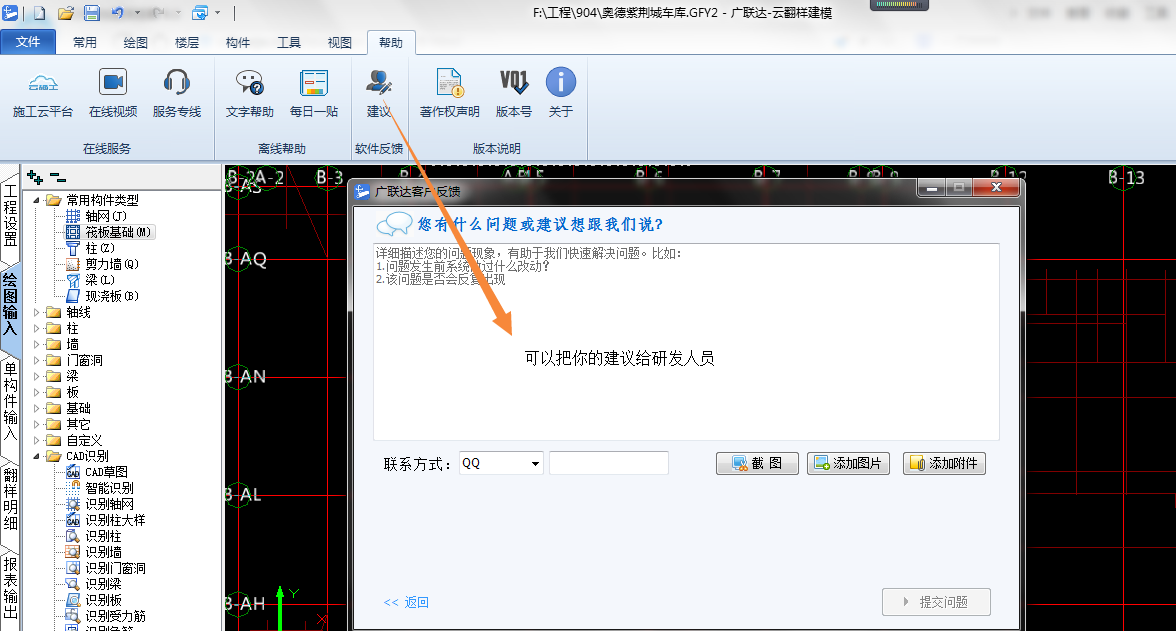Viewport: 1176px width, 631px height.
Task: Open the 关于 about info icon
Action: pyautogui.click(x=560, y=82)
